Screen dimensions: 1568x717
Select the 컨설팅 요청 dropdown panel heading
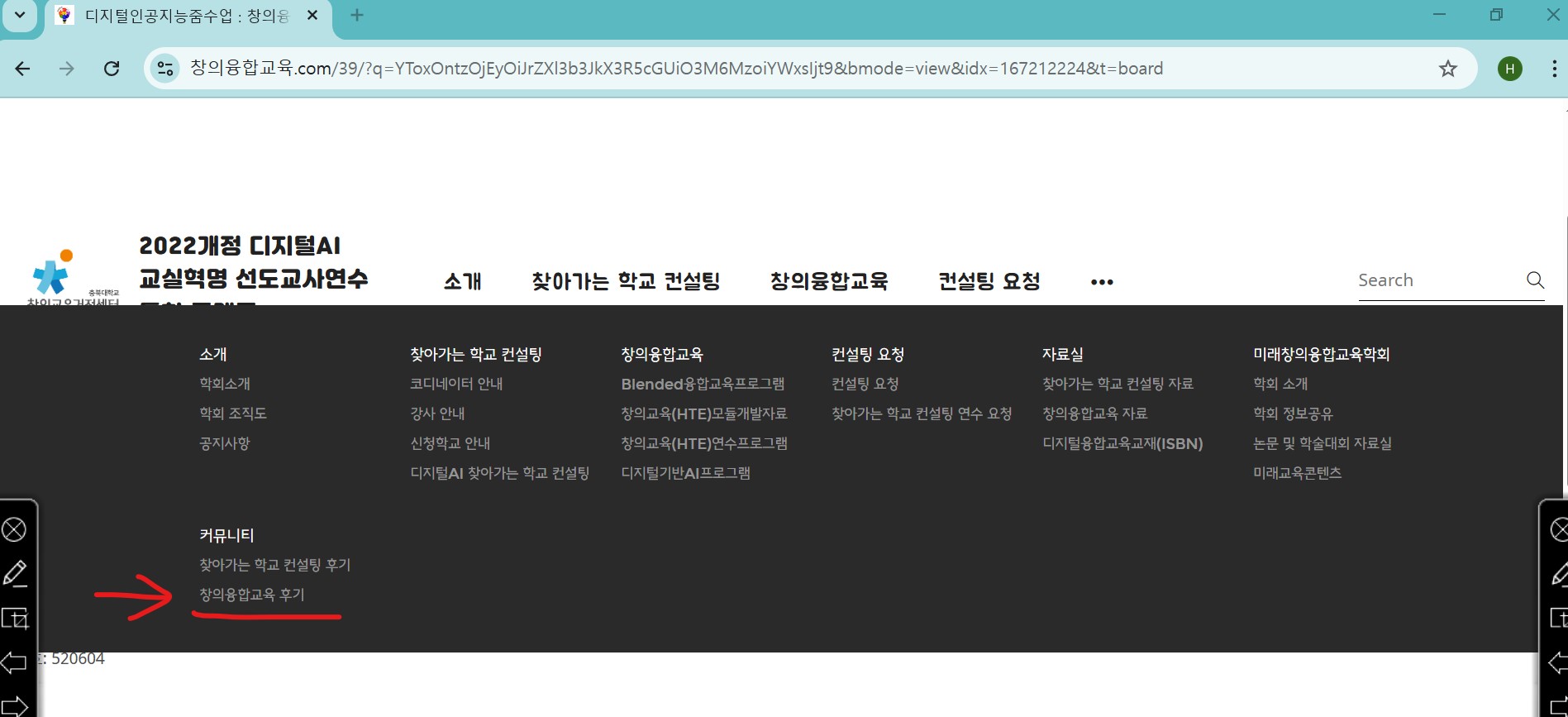[868, 354]
